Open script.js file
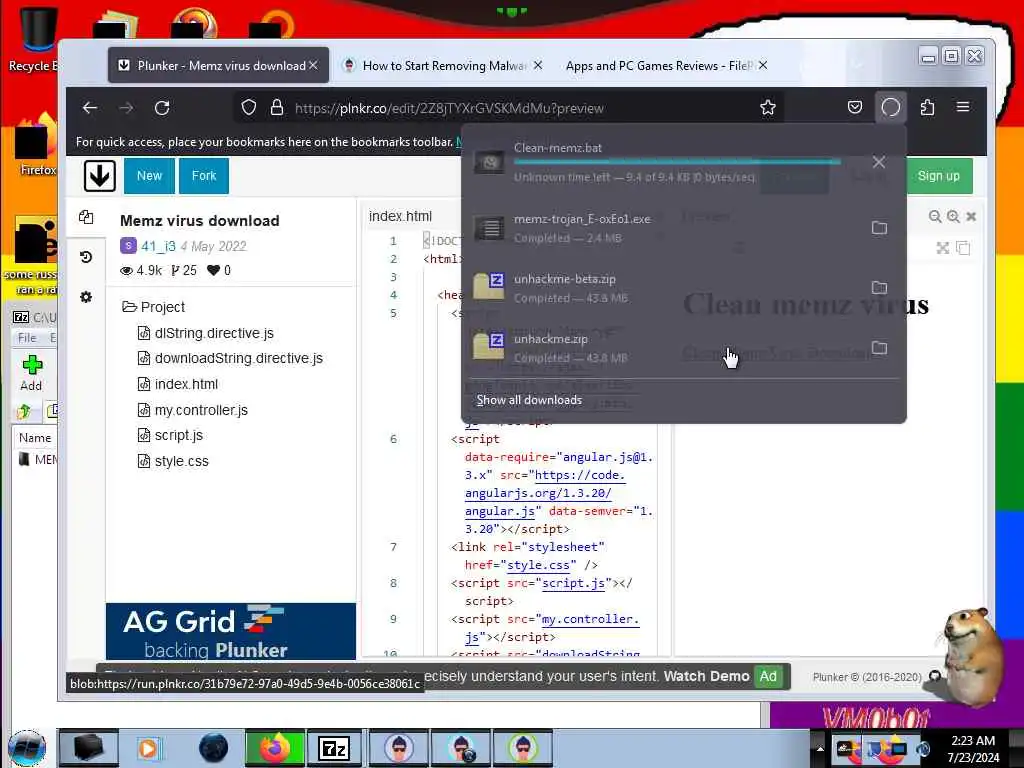The height and width of the screenshot is (768, 1024). pos(170,435)
